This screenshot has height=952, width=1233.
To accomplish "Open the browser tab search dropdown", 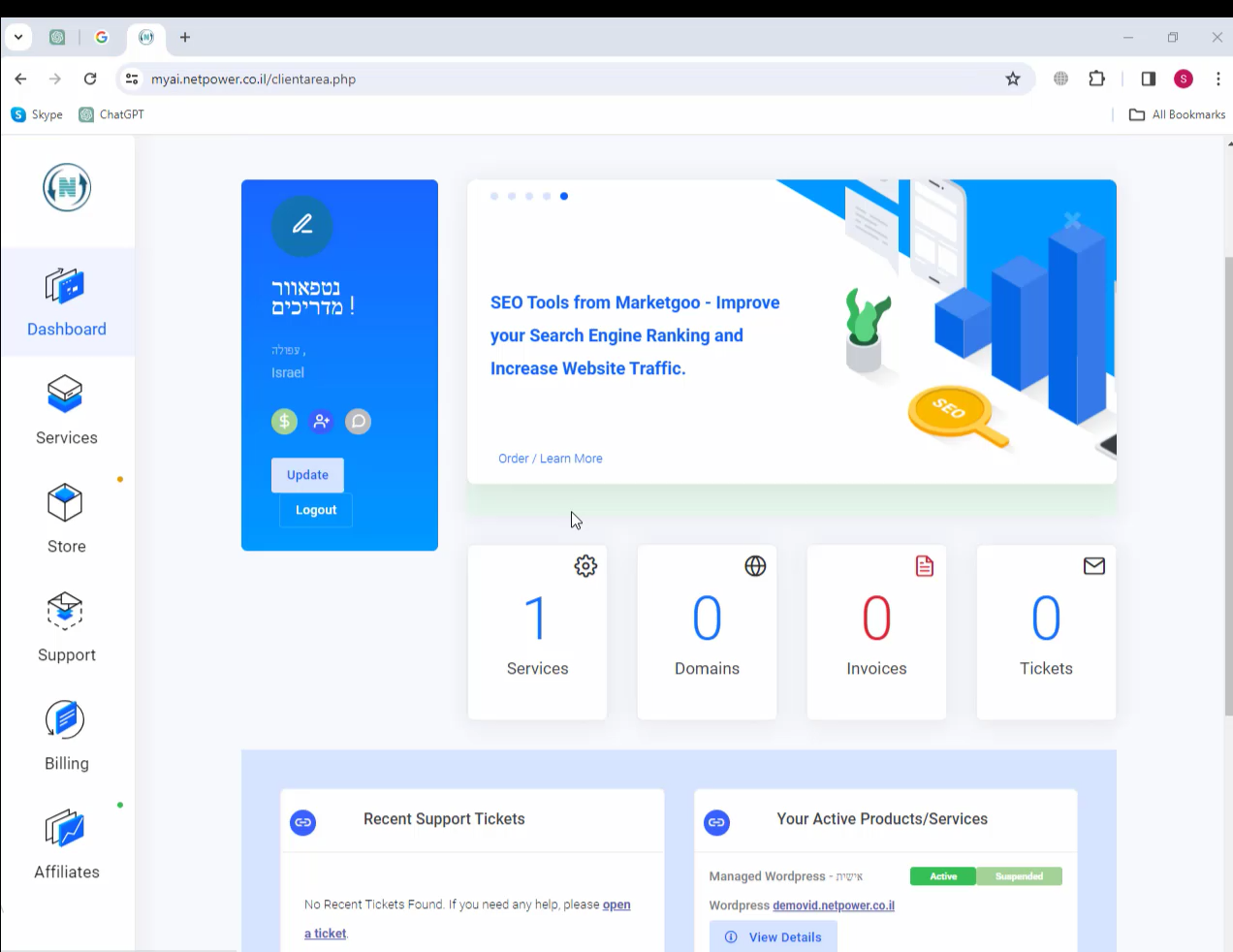I will tap(18, 37).
